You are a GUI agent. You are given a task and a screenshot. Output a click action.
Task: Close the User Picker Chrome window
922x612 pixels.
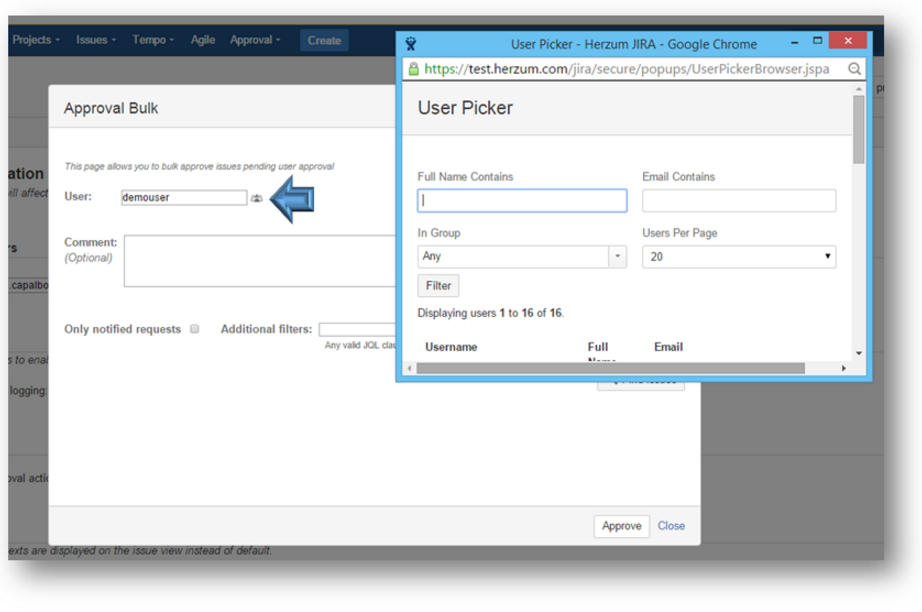(x=848, y=42)
